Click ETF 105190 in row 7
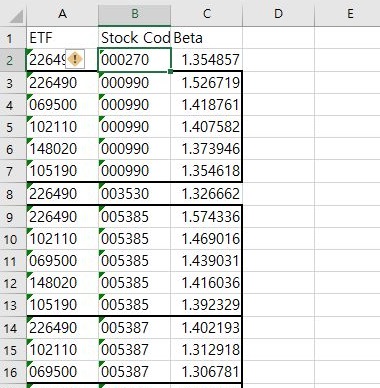Screen dimensions: 380x388 (x=62, y=171)
